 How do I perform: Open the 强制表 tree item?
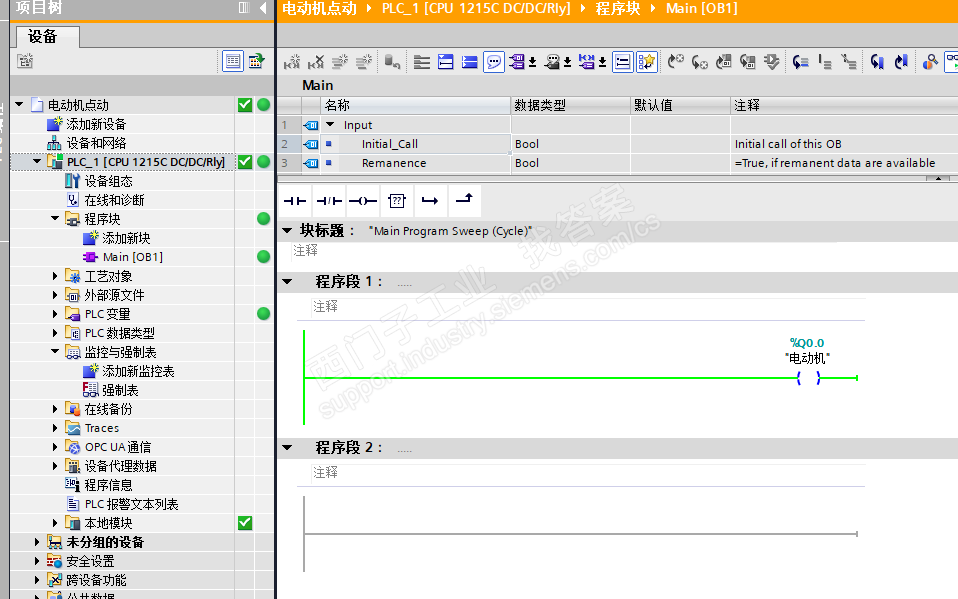click(x=120, y=390)
